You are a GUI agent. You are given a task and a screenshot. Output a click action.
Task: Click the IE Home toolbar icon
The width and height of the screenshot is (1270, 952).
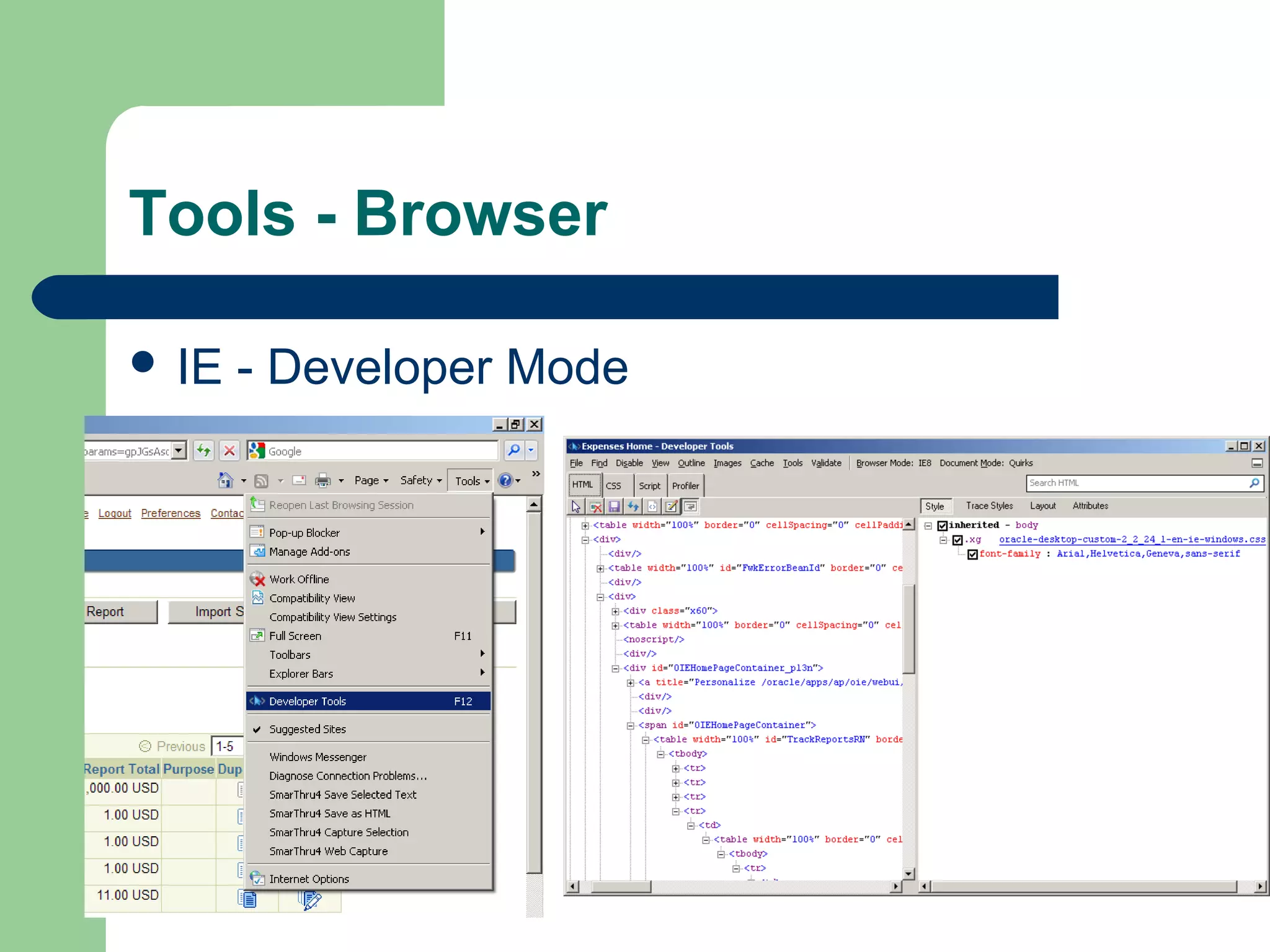(225, 480)
